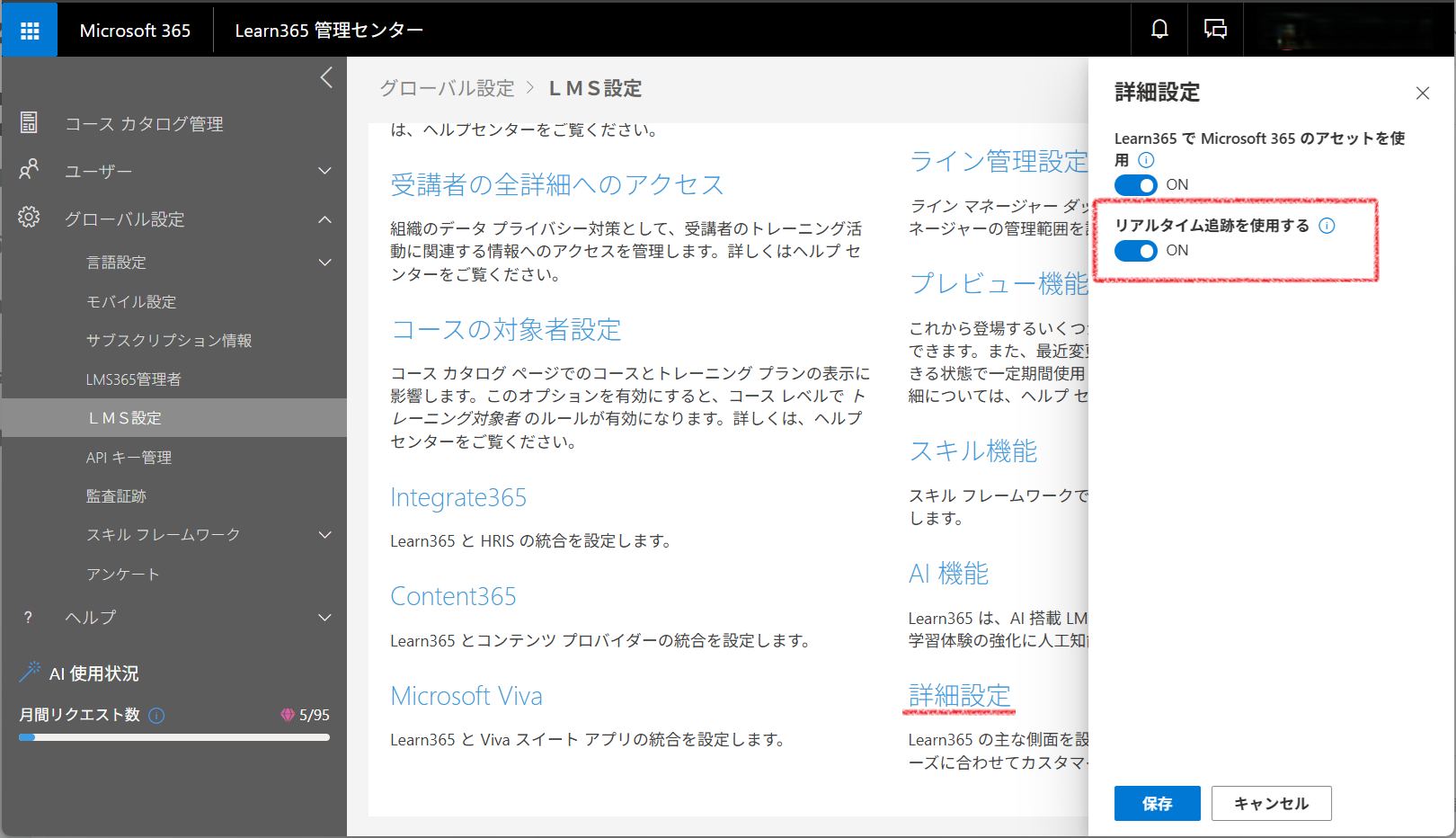
Task: Open コースの対象者設定 link
Action: click(x=506, y=330)
